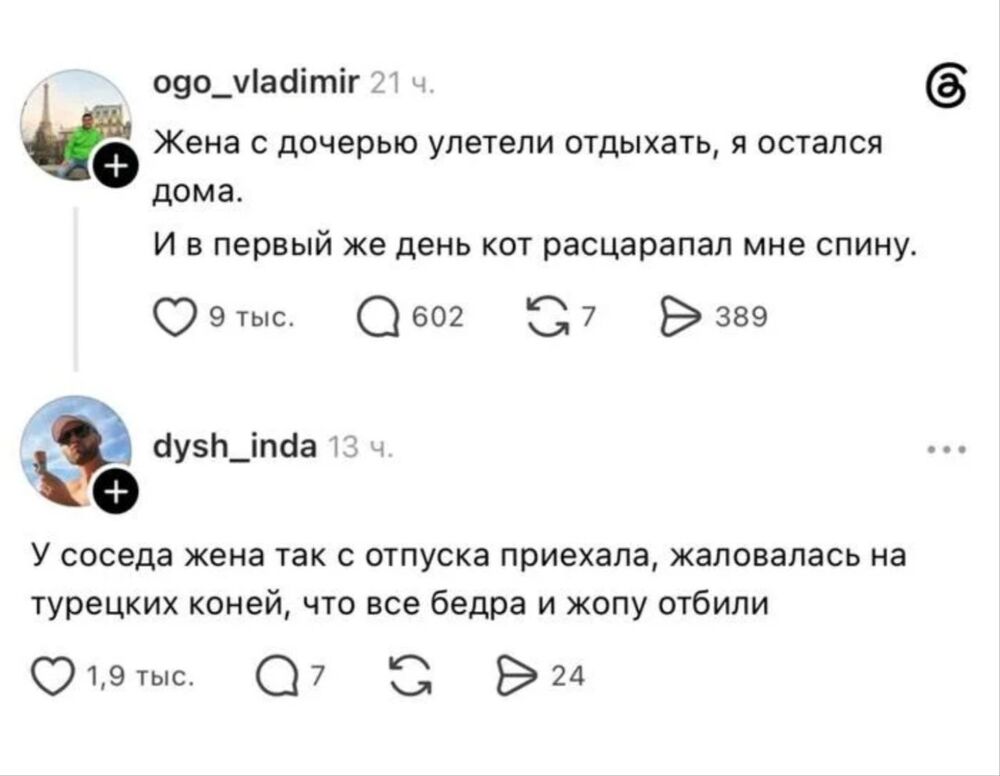Open dysh_inda username profile link
The width and height of the screenshot is (1000, 776).
coord(235,446)
